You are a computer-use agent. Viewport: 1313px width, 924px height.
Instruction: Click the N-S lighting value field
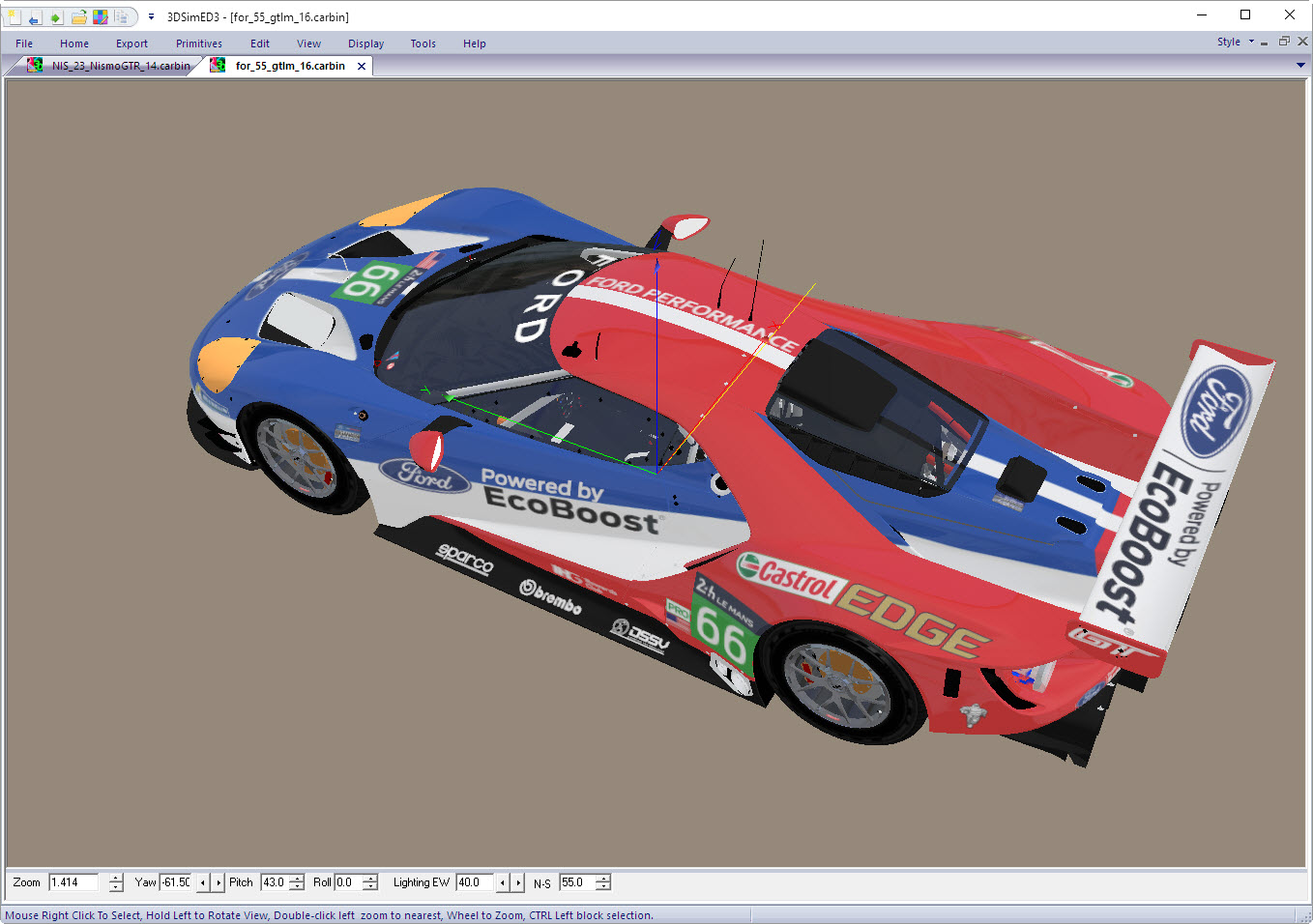[577, 882]
